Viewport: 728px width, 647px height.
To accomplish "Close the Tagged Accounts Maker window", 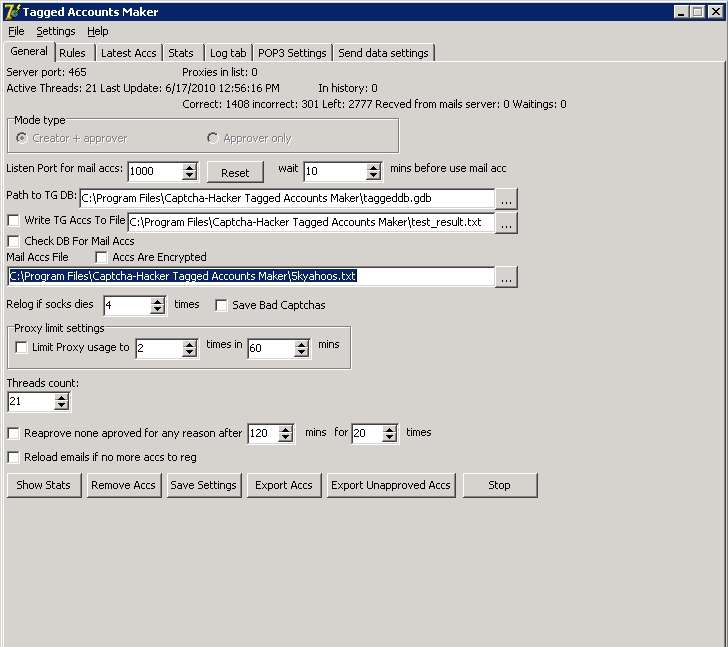I will [715, 12].
